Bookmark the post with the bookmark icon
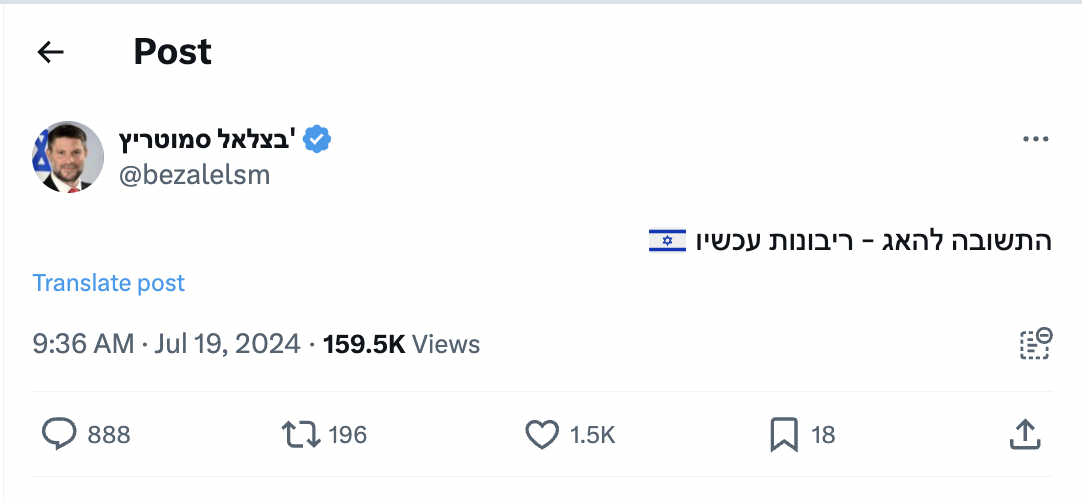 (x=782, y=434)
